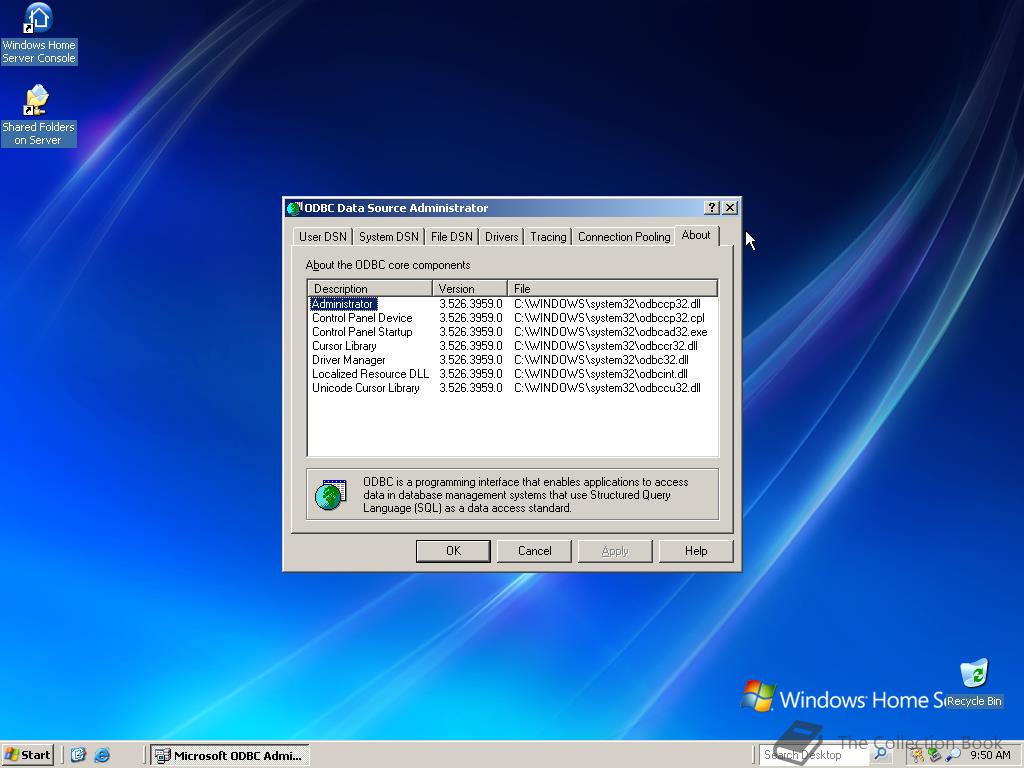Open the Connection Pooling tab

(624, 236)
